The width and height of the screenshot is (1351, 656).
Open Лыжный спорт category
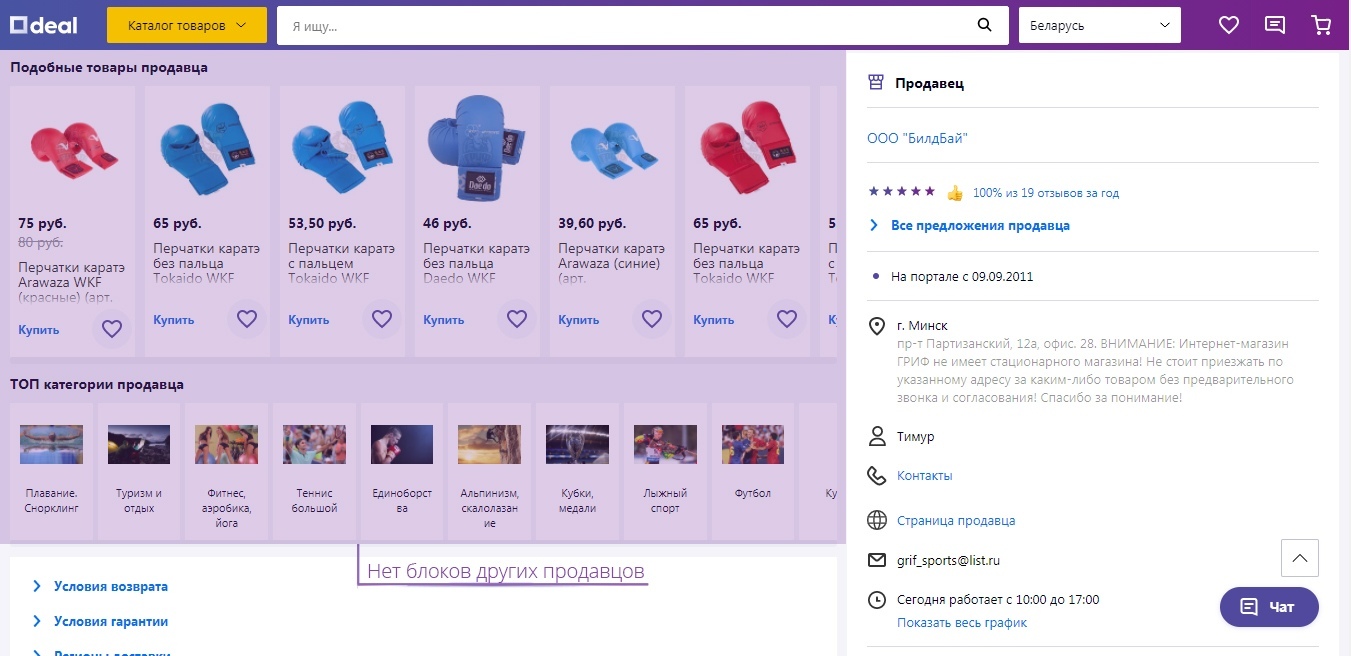(665, 471)
